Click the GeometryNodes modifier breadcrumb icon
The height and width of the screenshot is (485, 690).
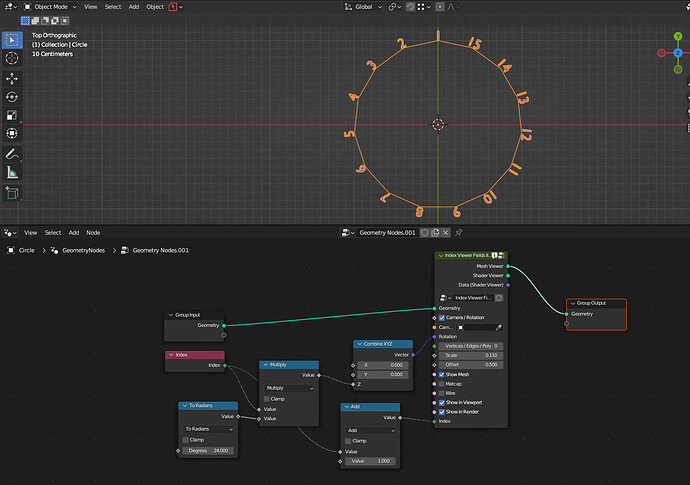55,250
